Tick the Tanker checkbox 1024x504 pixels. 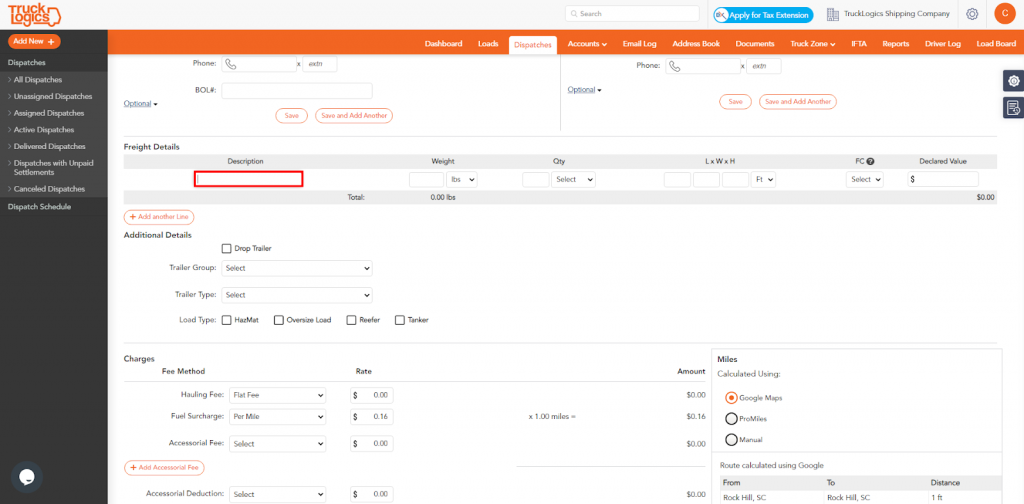pos(400,320)
